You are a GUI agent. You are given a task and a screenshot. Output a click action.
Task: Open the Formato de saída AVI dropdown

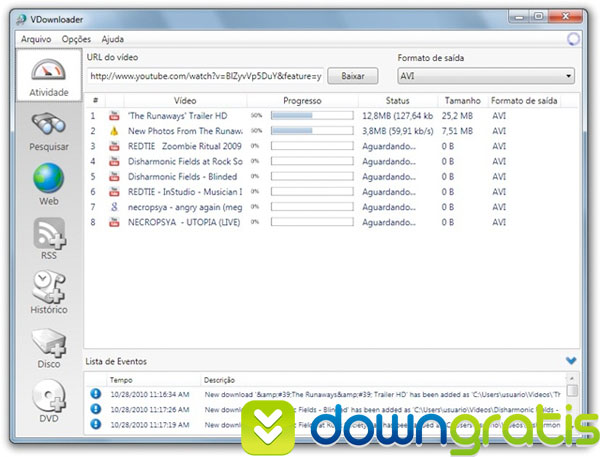(x=486, y=76)
